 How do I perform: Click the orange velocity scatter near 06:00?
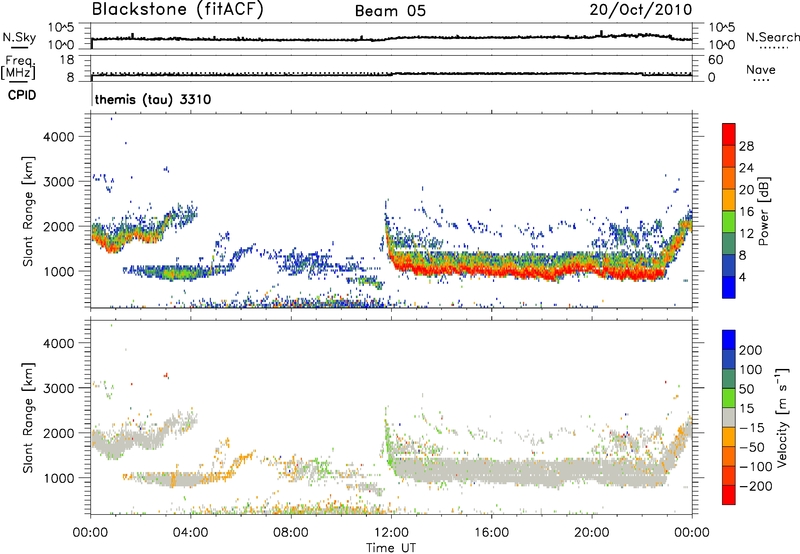[244, 459]
